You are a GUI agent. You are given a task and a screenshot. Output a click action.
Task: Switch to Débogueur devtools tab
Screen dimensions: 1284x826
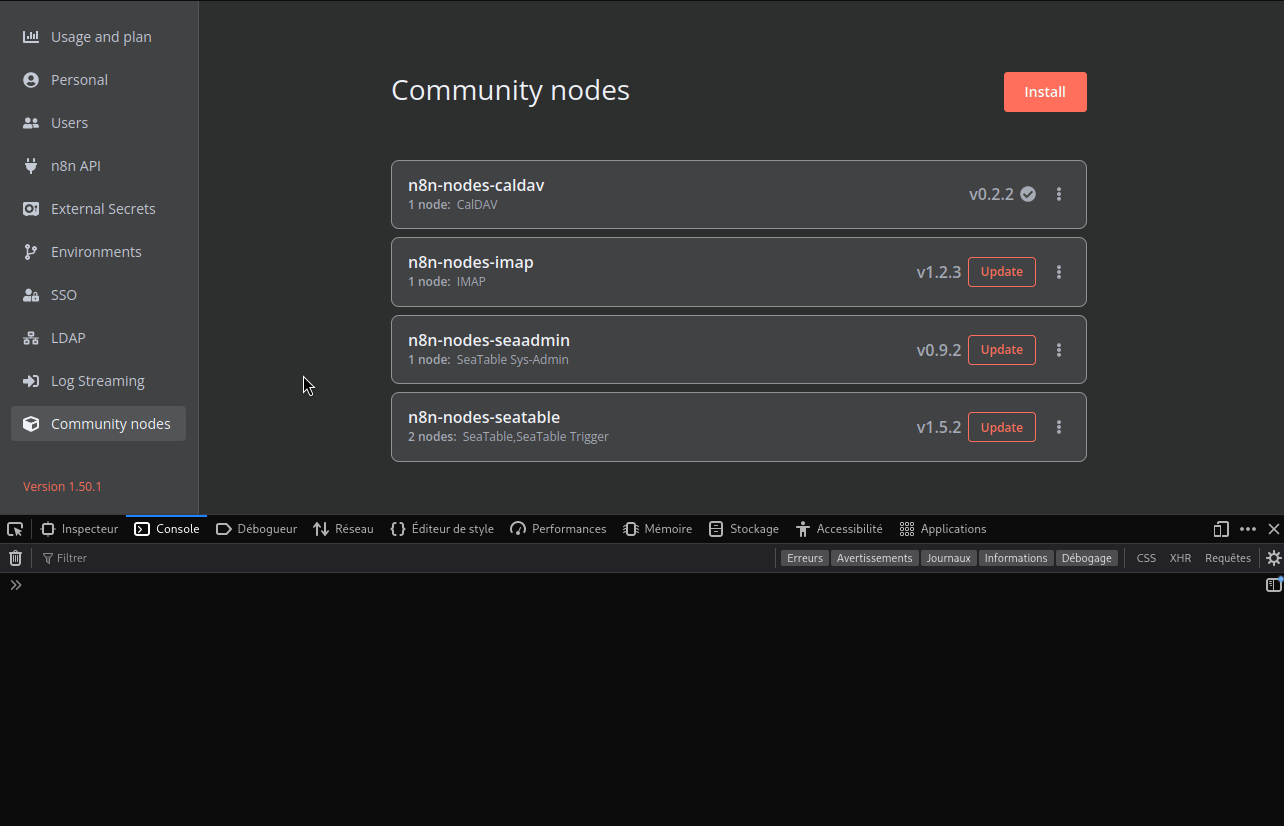(256, 529)
